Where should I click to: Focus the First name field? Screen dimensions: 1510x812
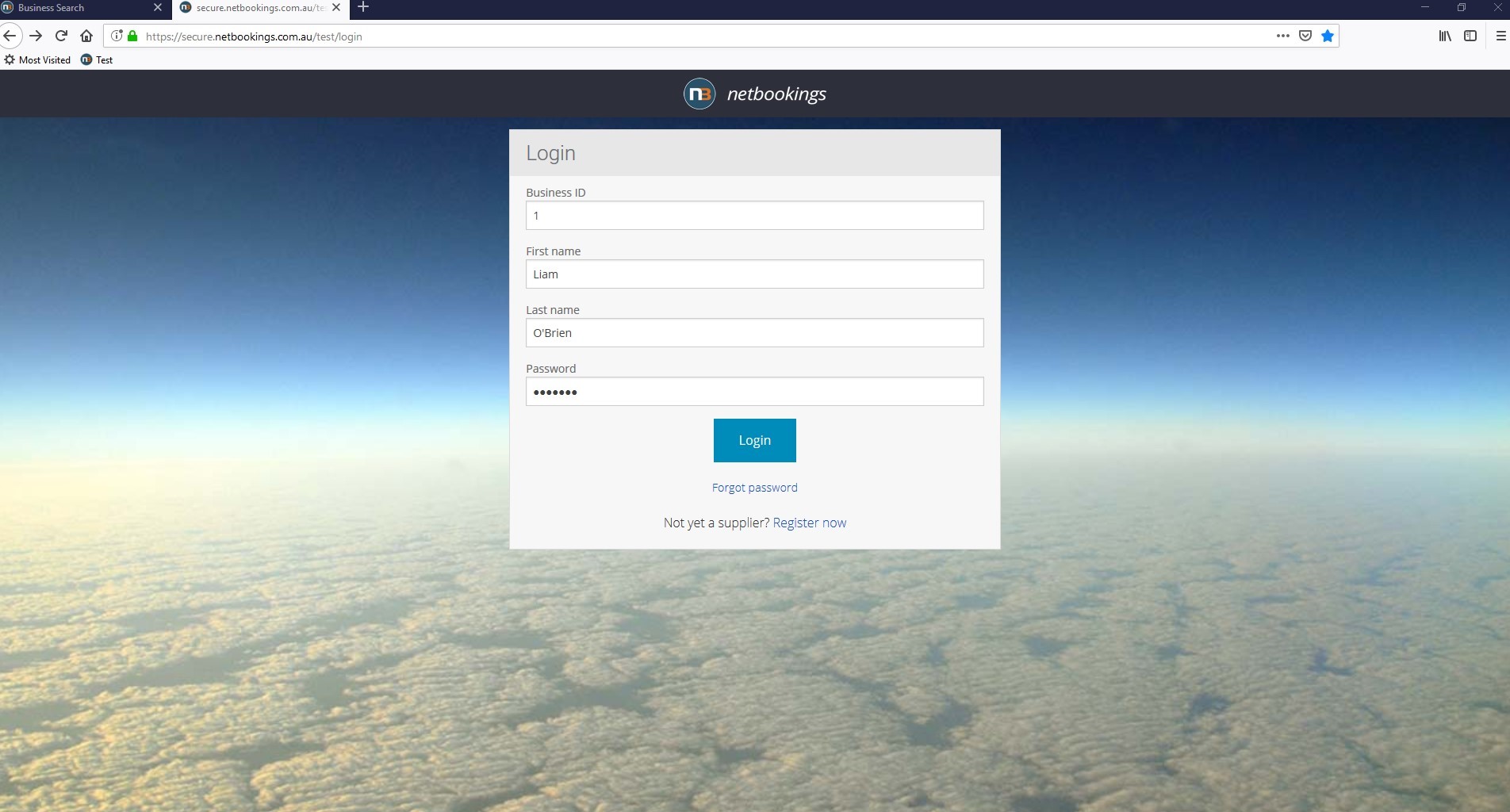(x=754, y=274)
